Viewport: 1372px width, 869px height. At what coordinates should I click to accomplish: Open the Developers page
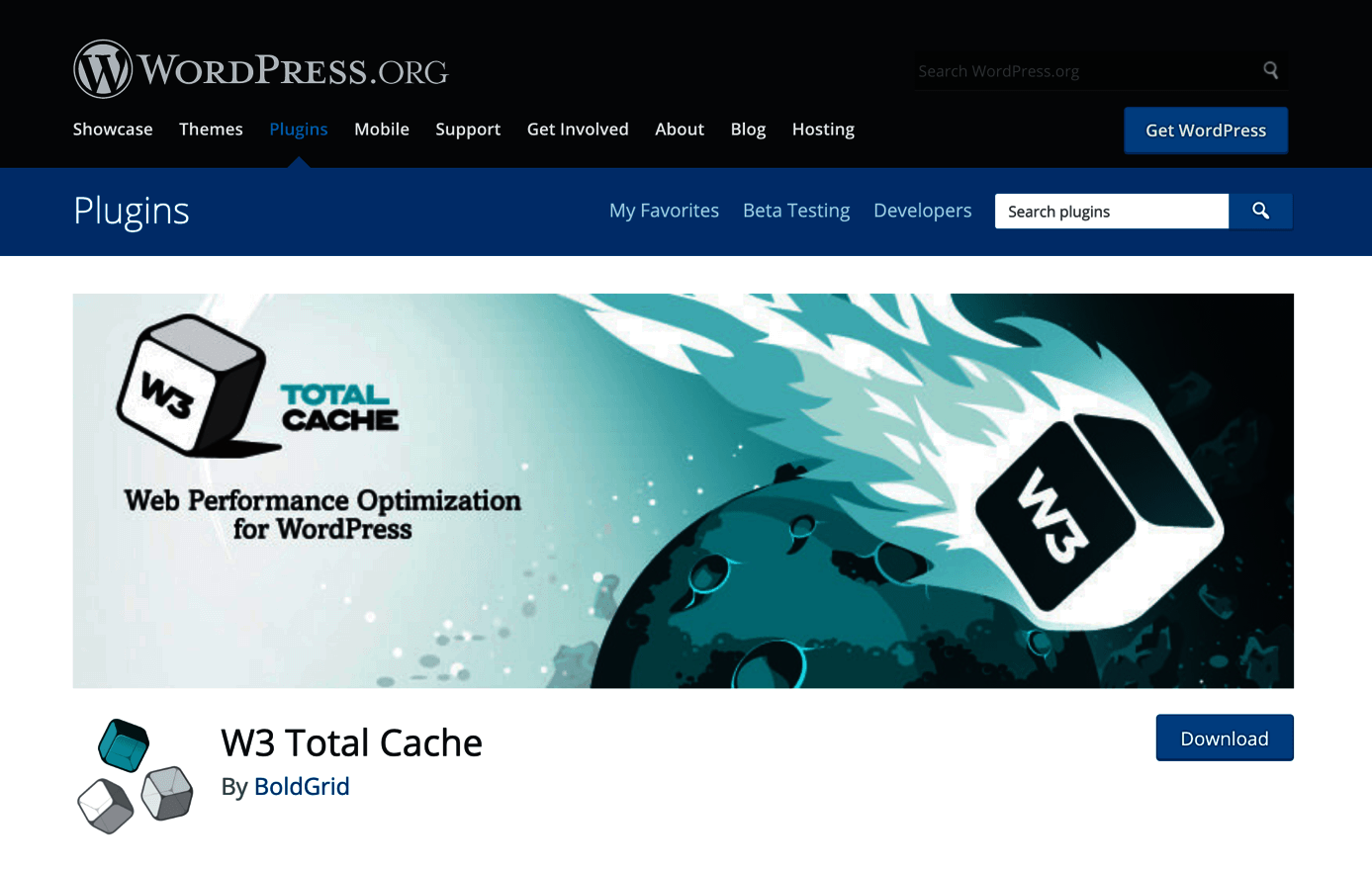(922, 211)
